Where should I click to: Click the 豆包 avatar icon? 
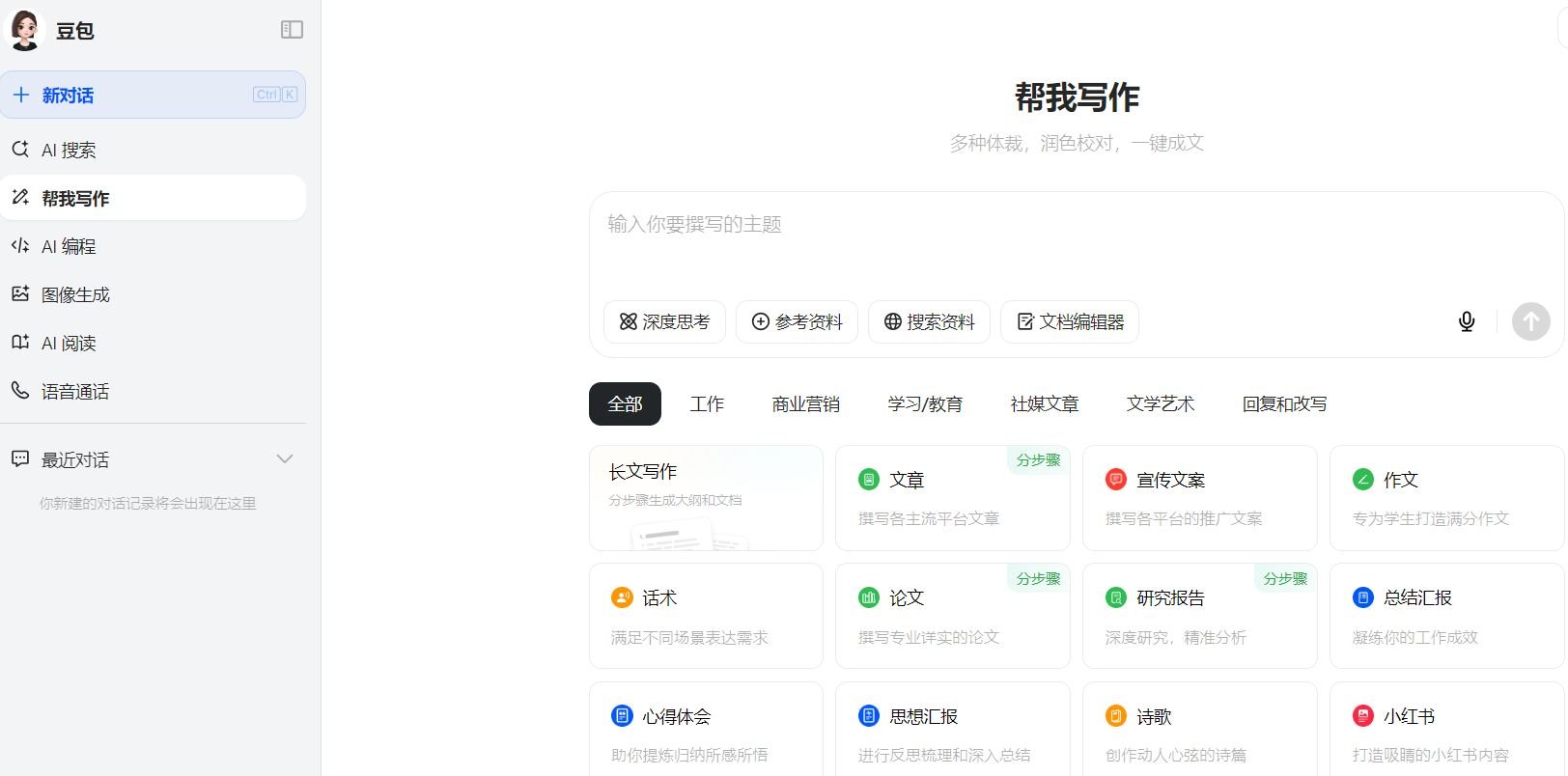click(x=25, y=30)
